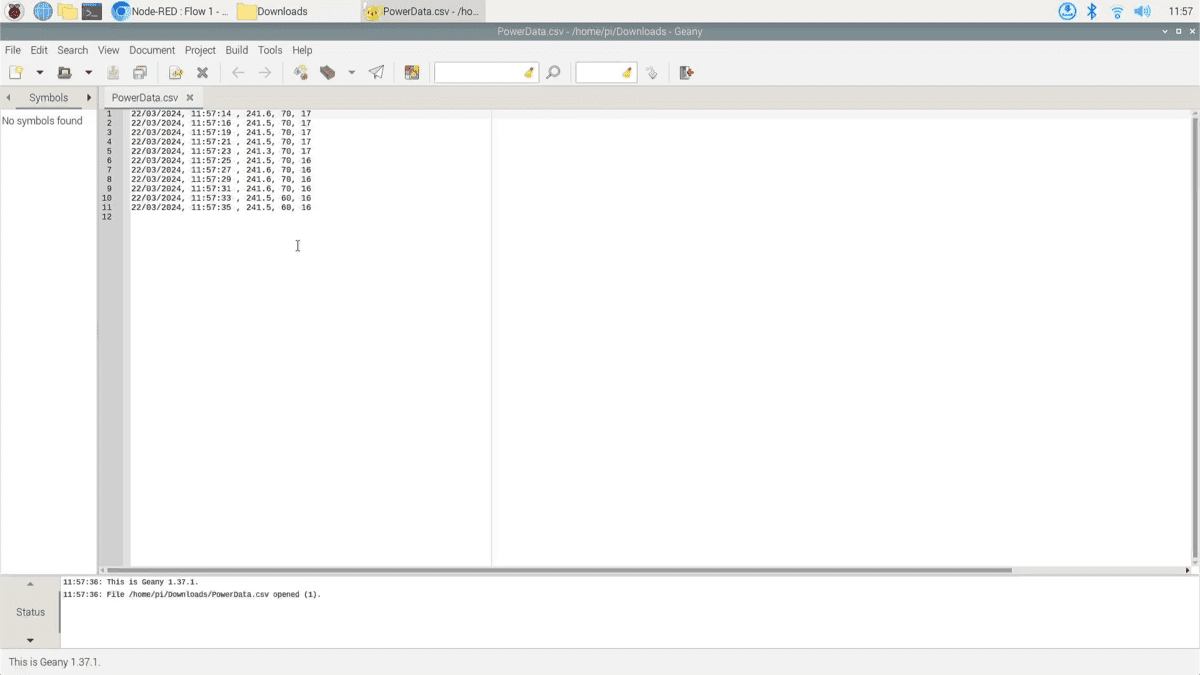Save the PowerData.csv file
The height and width of the screenshot is (675, 1200).
[112, 72]
